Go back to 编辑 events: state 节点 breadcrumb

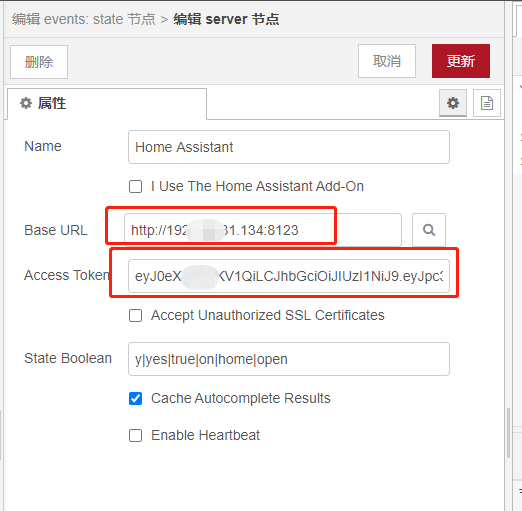point(83,19)
